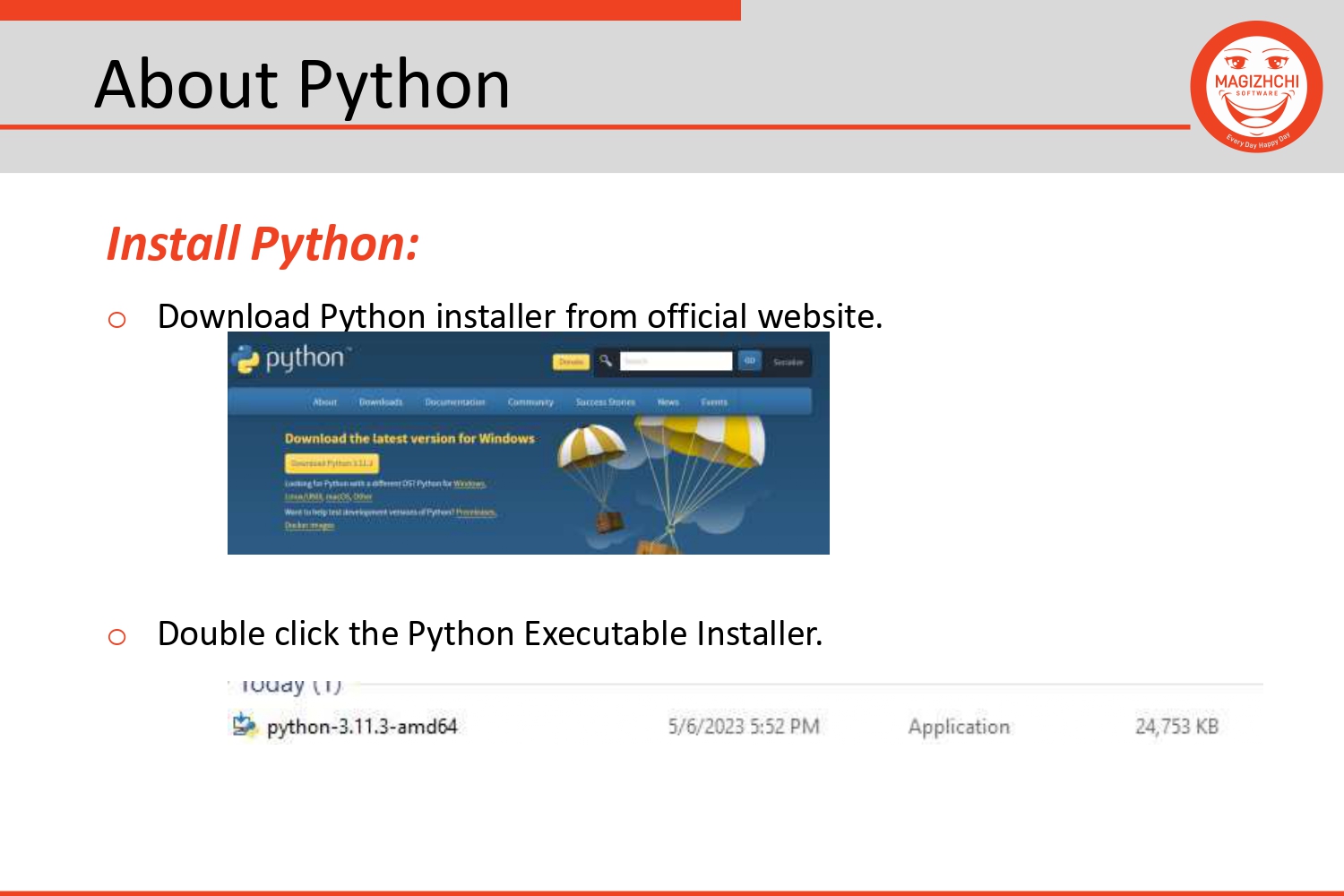Click the yellow Donate button
The width and height of the screenshot is (1344, 896).
click(571, 362)
